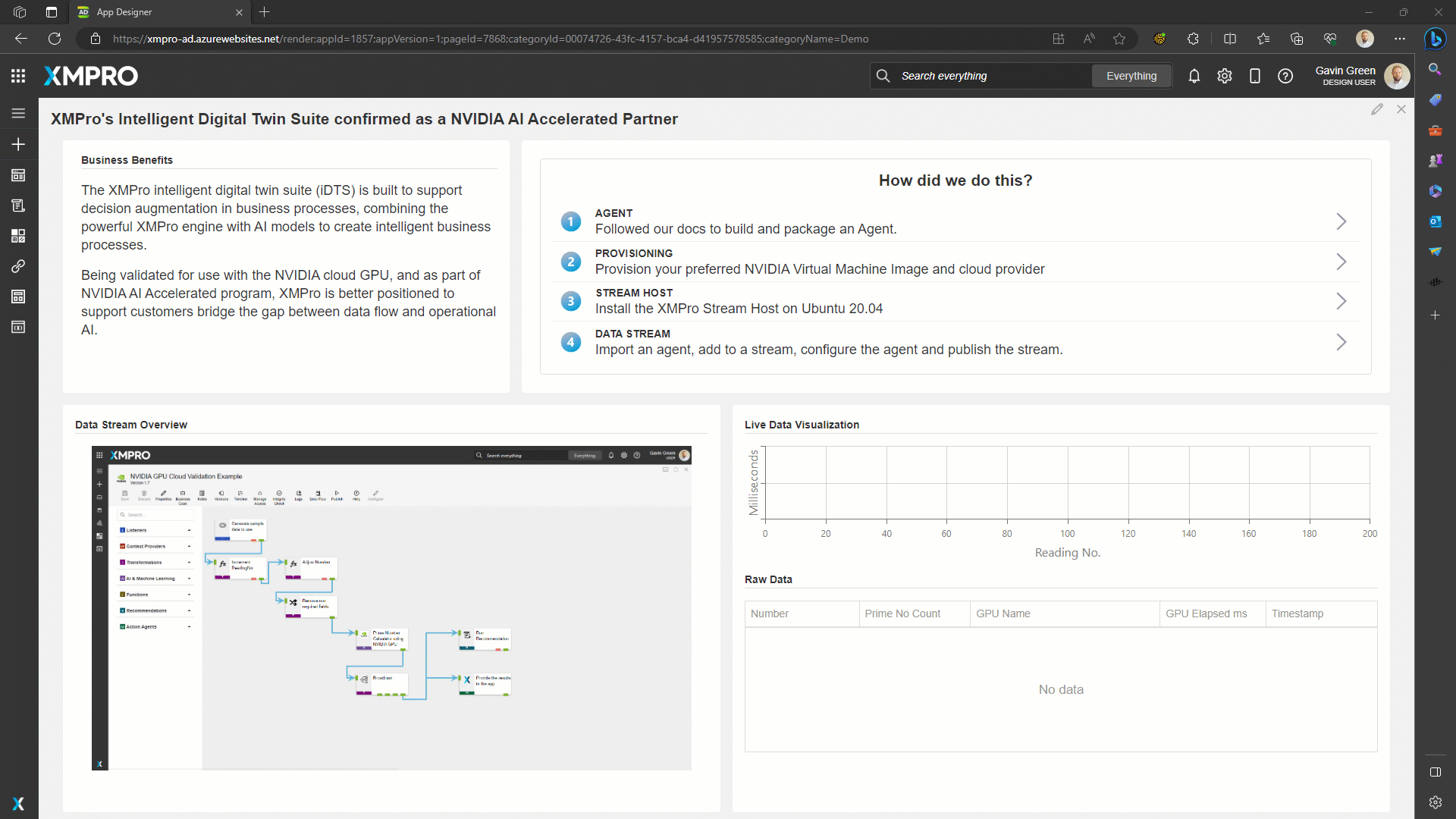Click the notifications bell icon

[x=1194, y=76]
